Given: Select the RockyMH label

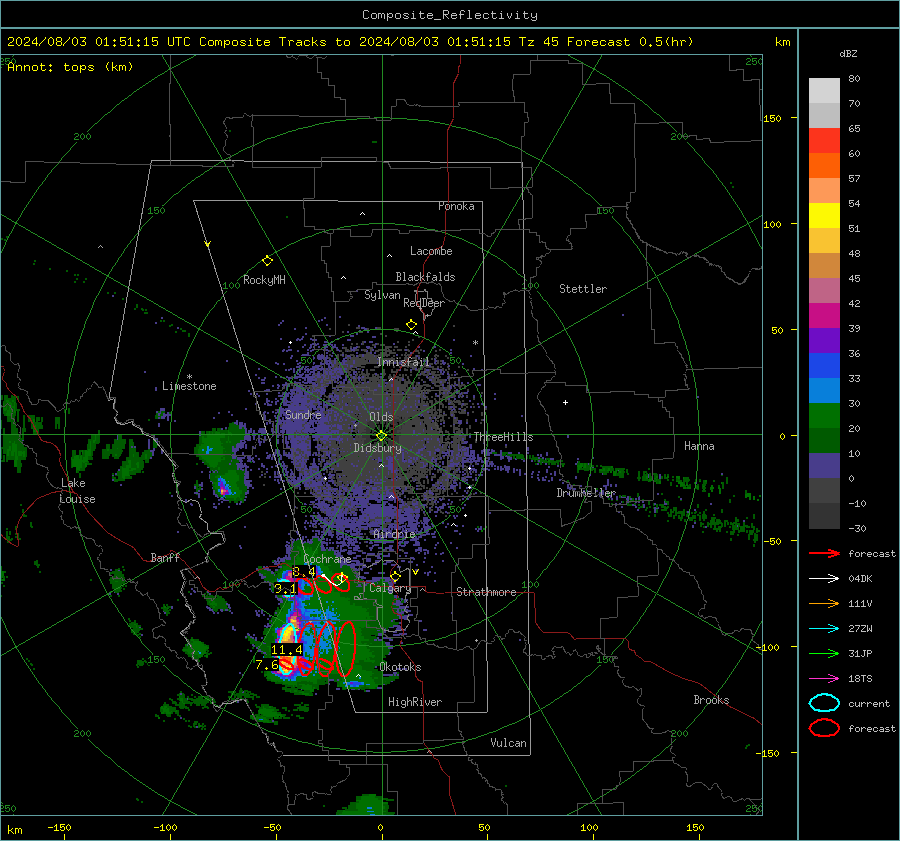Looking at the screenshot, I should pyautogui.click(x=264, y=280).
